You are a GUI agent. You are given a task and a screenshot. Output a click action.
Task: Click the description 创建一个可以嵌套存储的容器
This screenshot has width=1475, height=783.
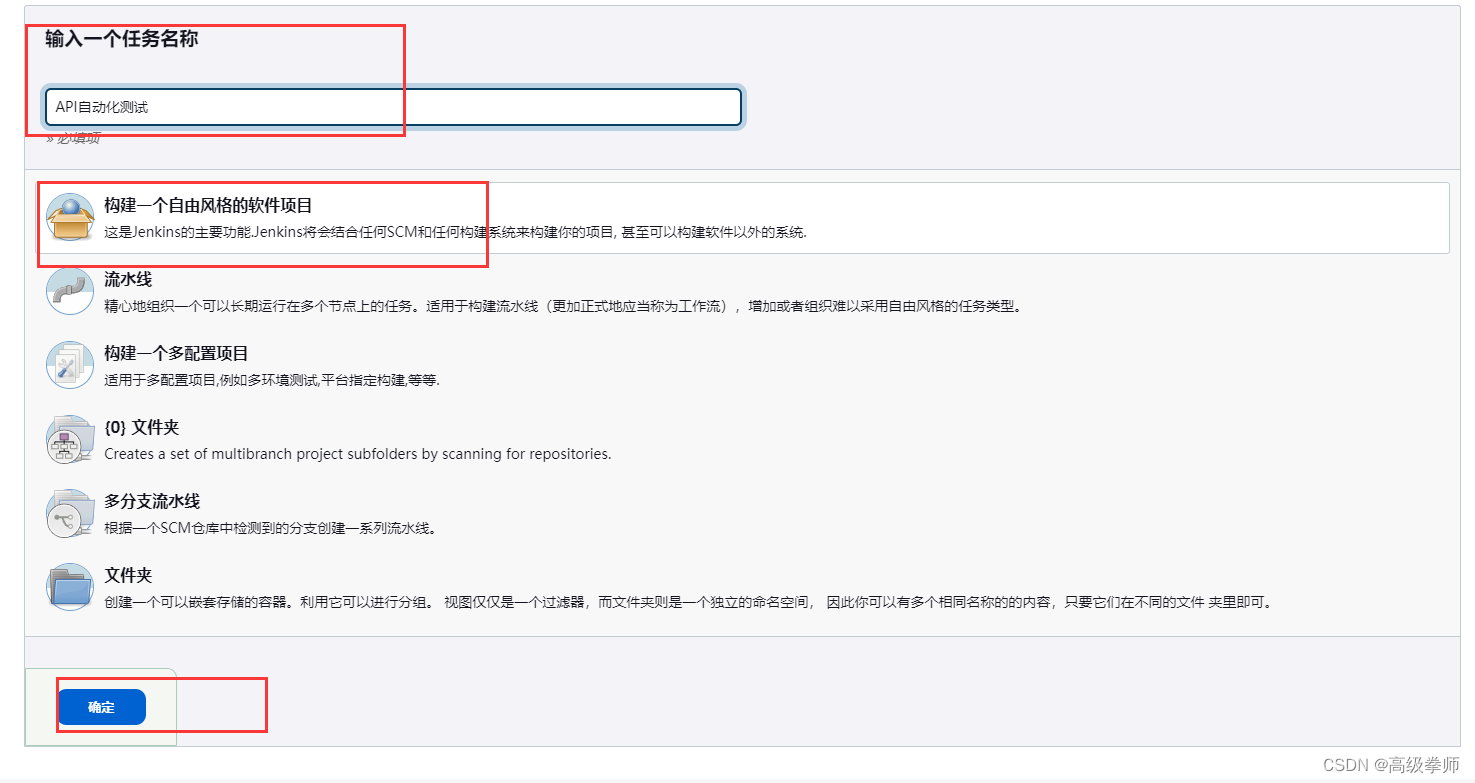pos(687,602)
